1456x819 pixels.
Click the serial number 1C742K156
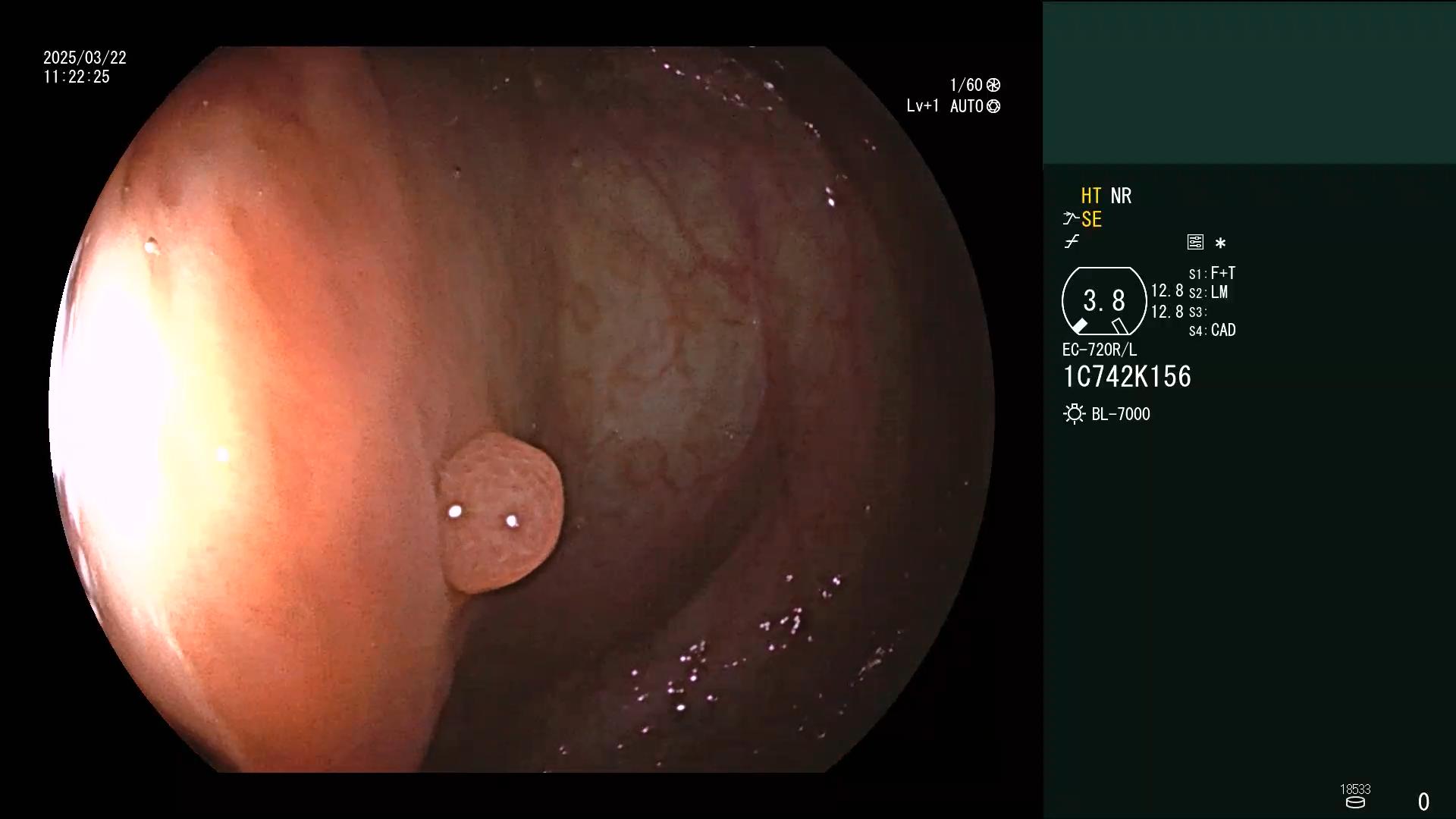[x=1127, y=377]
